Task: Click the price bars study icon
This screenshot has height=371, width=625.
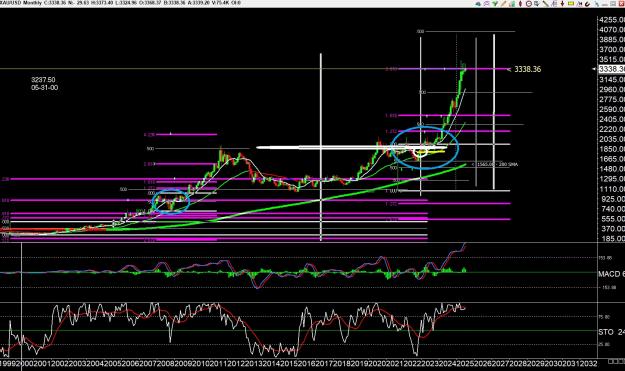Action: (554, 4)
